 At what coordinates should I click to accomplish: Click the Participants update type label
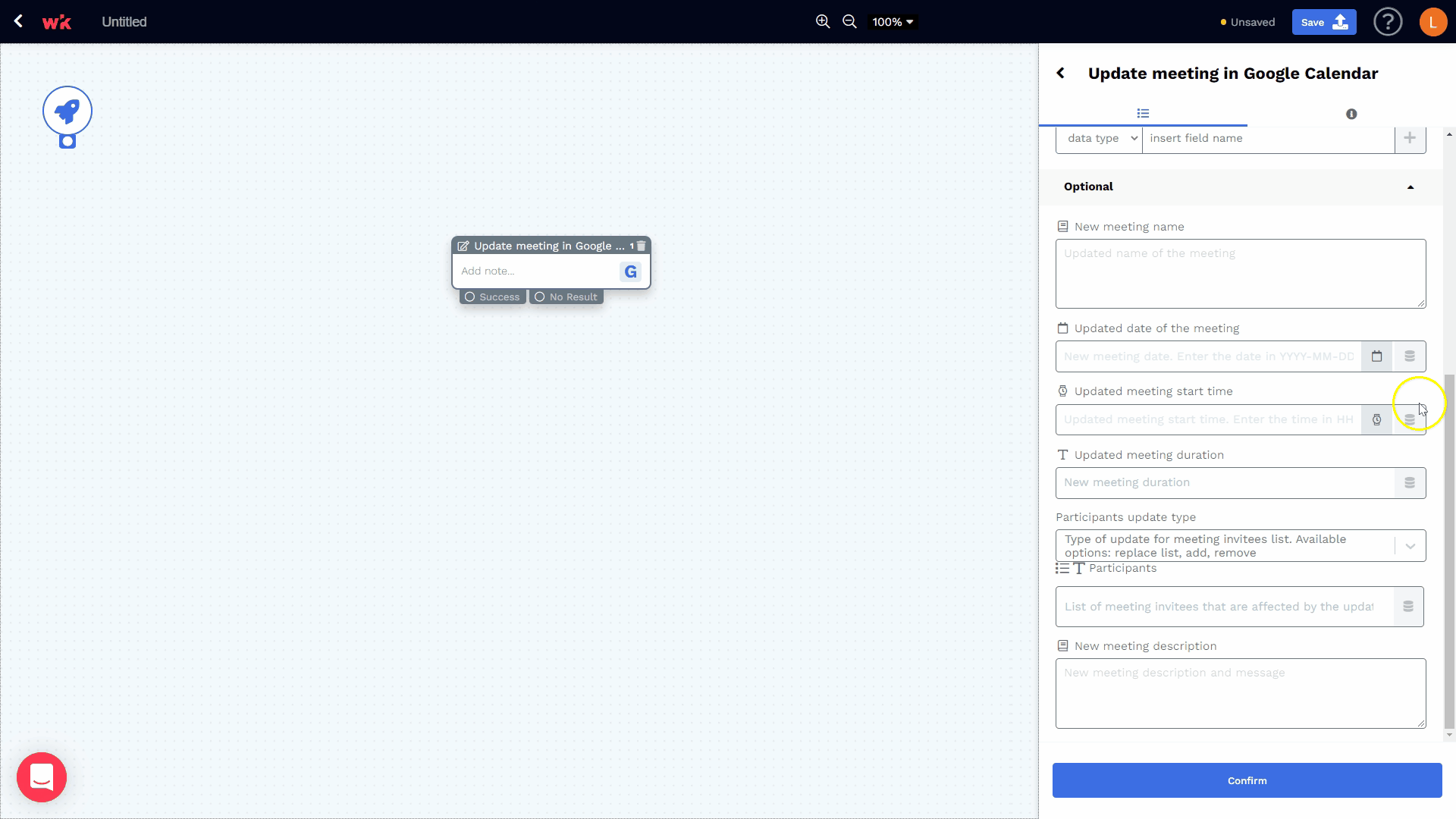click(1125, 517)
